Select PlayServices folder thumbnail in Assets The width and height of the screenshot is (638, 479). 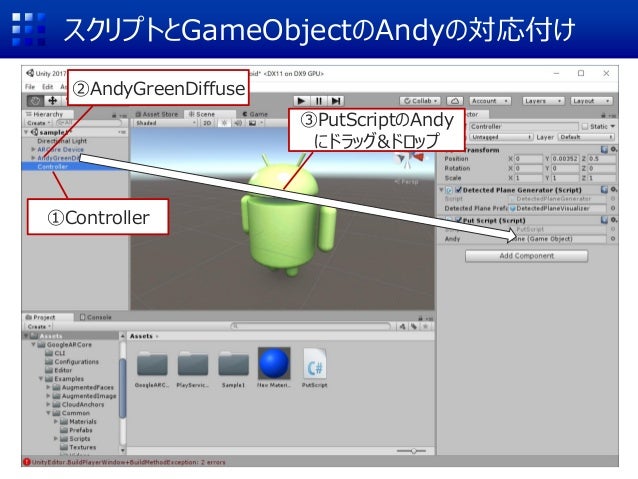click(x=192, y=364)
